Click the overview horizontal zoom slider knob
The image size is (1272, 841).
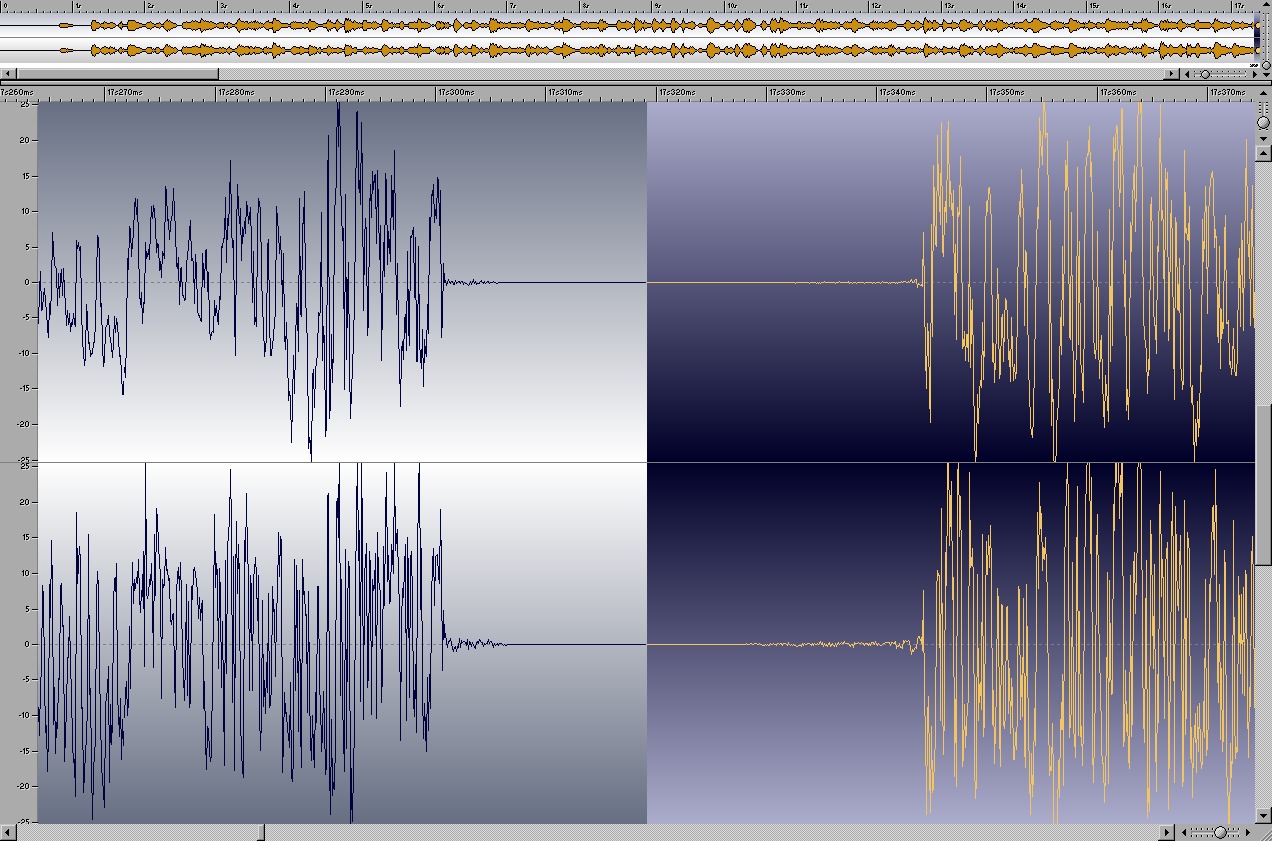(x=1205, y=74)
